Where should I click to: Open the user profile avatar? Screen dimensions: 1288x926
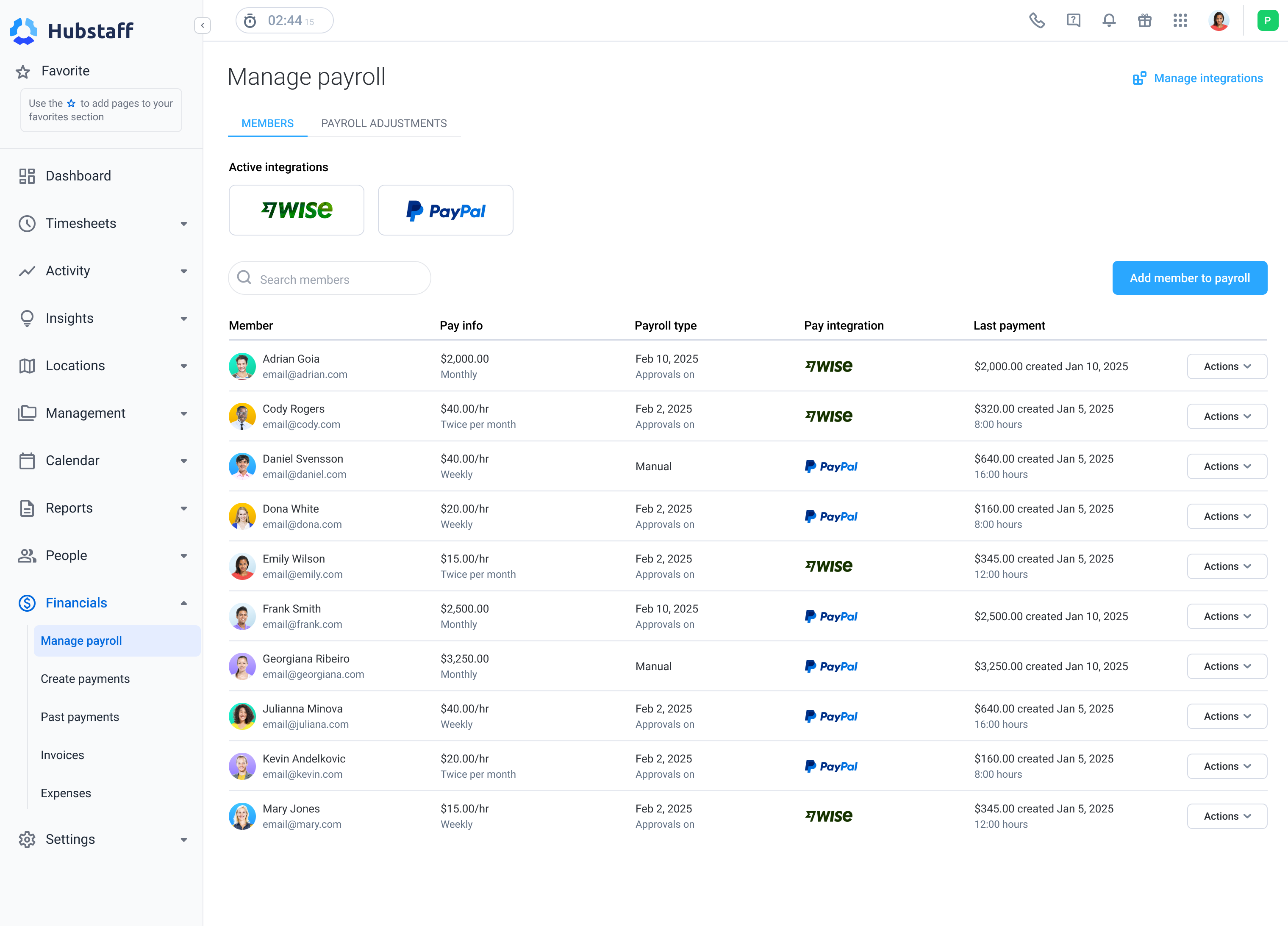1219,21
